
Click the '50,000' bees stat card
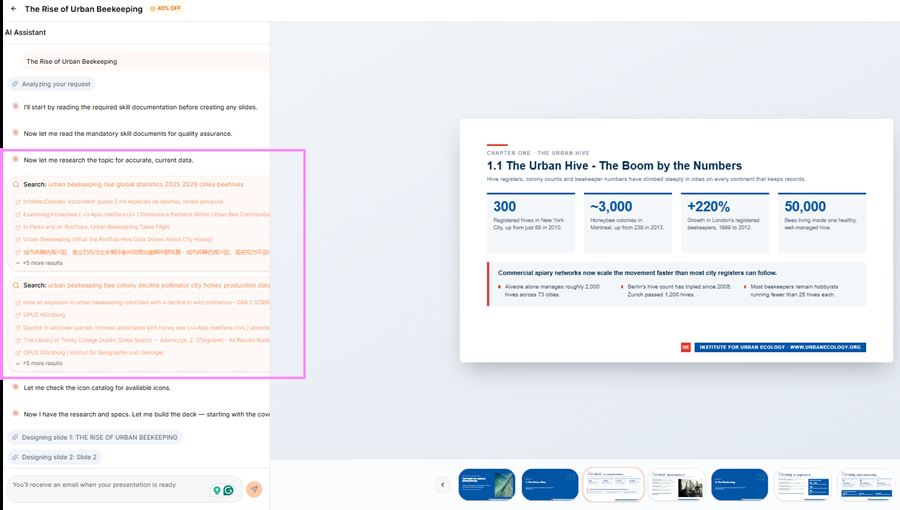[x=821, y=223]
